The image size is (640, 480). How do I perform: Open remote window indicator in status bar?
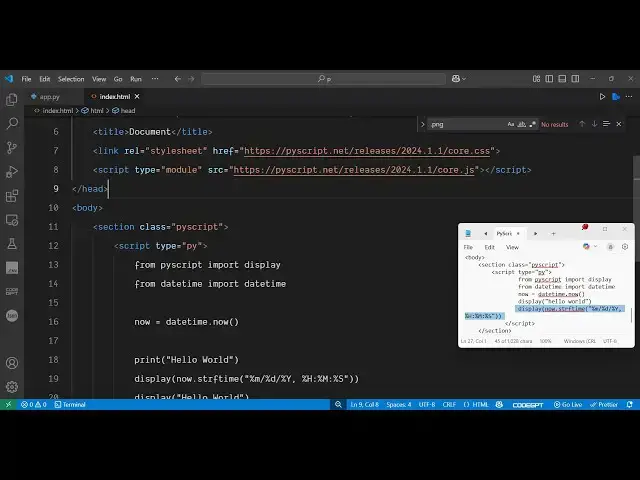(8, 404)
